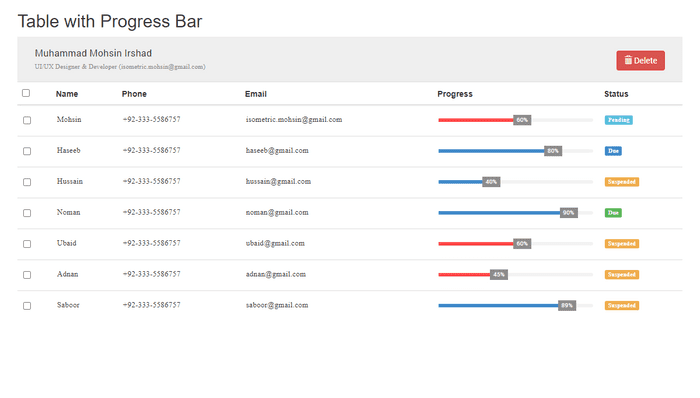700x398 pixels.
Task: Click the Name column header
Action: click(67, 94)
